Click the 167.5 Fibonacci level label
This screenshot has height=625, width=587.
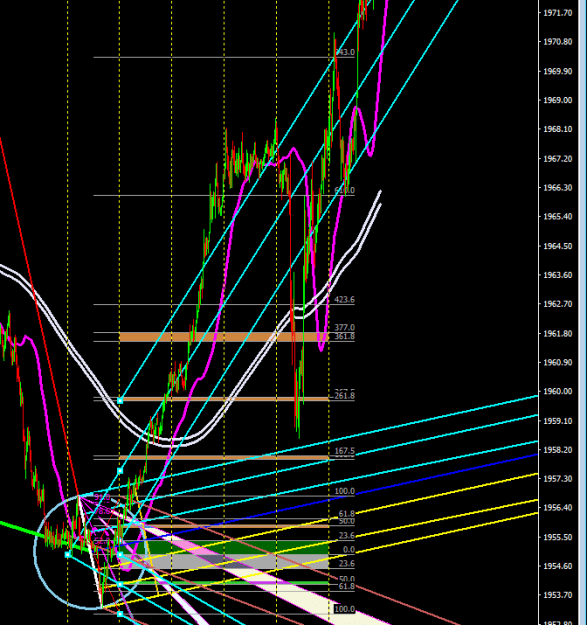coord(344,451)
